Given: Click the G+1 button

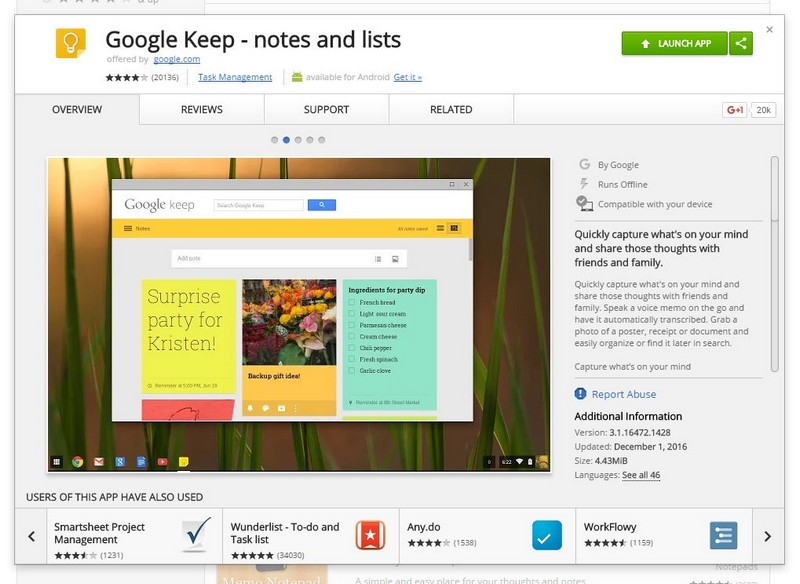Looking at the screenshot, I should (x=735, y=110).
